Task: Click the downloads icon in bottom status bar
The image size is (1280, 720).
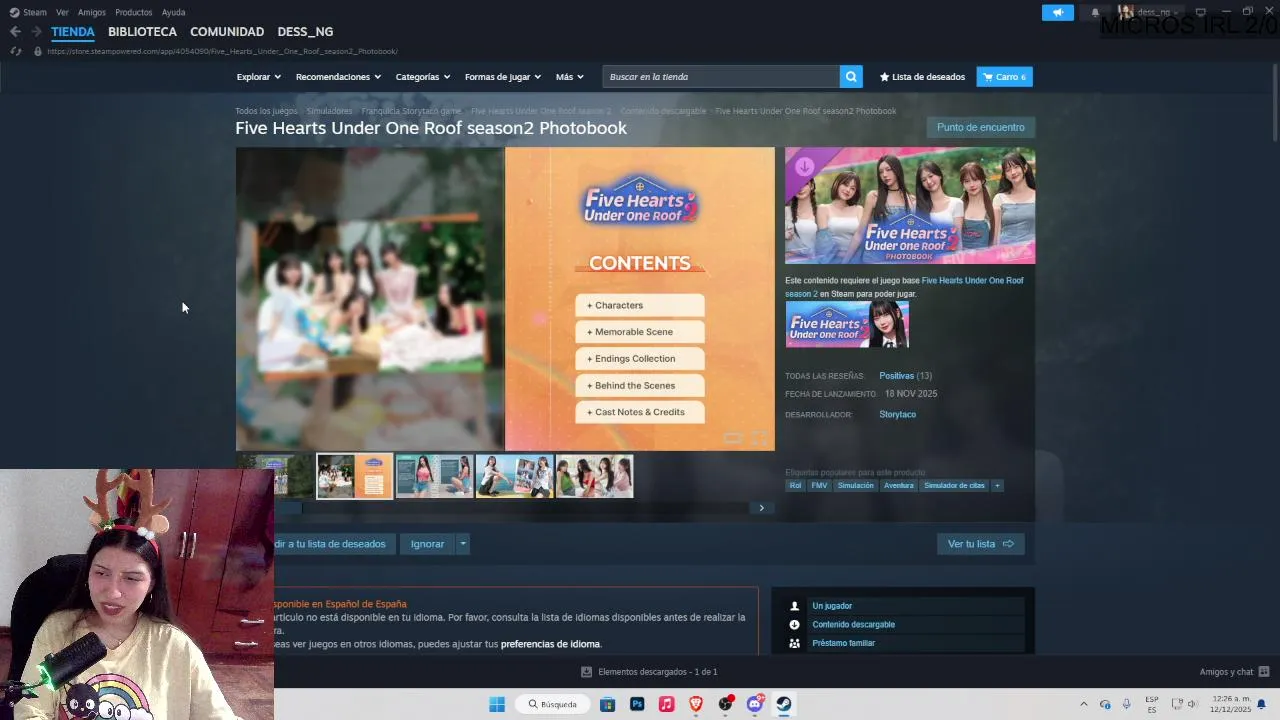Action: [587, 672]
